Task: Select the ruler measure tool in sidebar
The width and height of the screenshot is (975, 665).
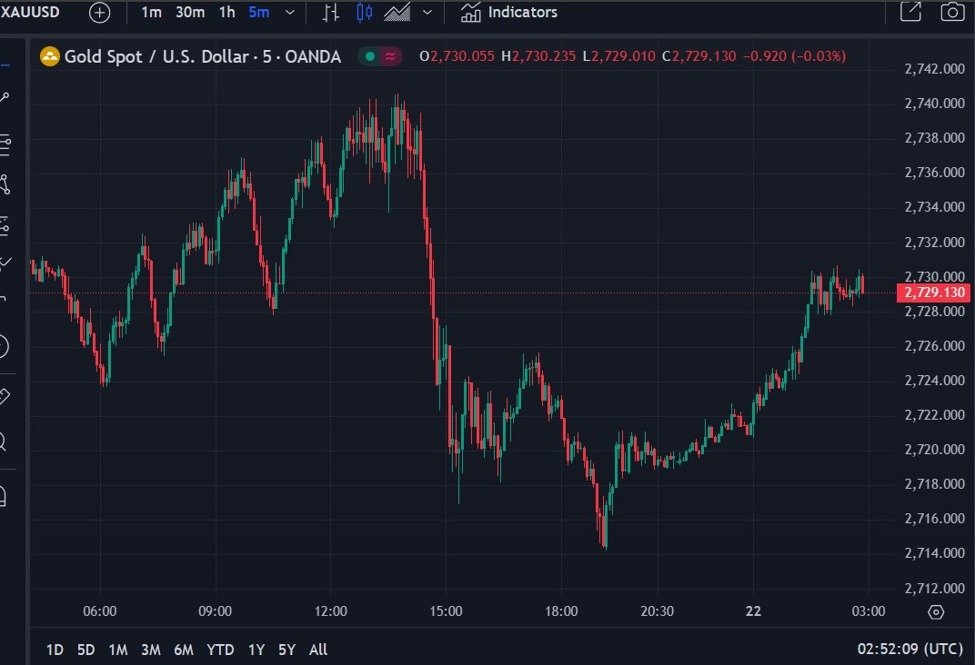Action: [4, 397]
